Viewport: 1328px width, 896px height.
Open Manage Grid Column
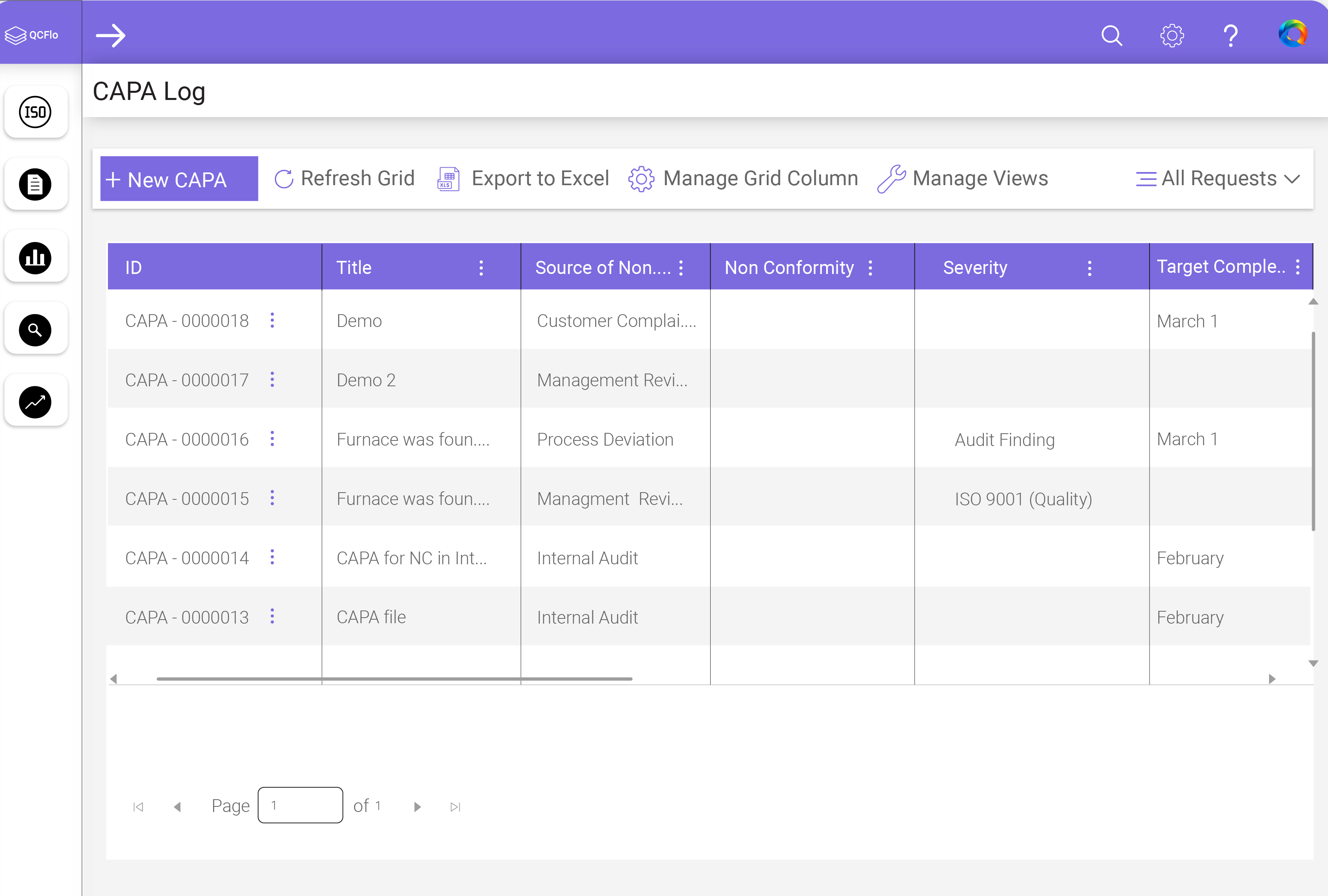pos(743,179)
